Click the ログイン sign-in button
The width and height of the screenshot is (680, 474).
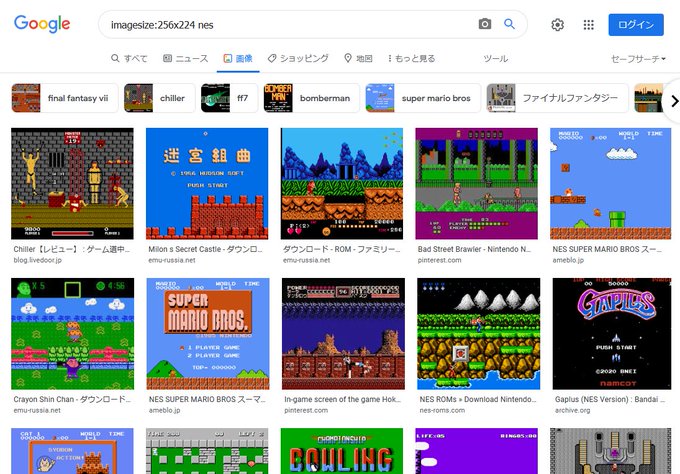pyautogui.click(x=636, y=25)
